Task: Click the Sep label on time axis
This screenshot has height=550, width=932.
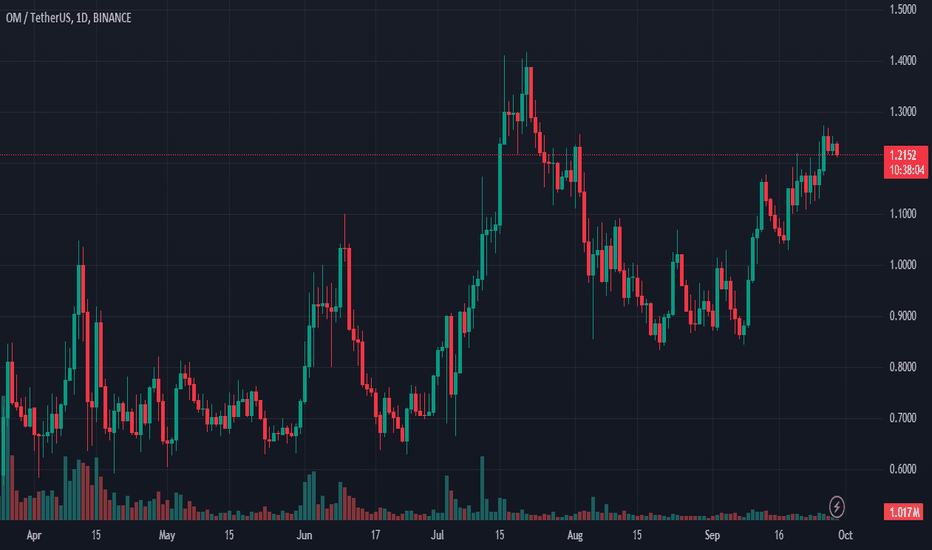Action: point(712,535)
